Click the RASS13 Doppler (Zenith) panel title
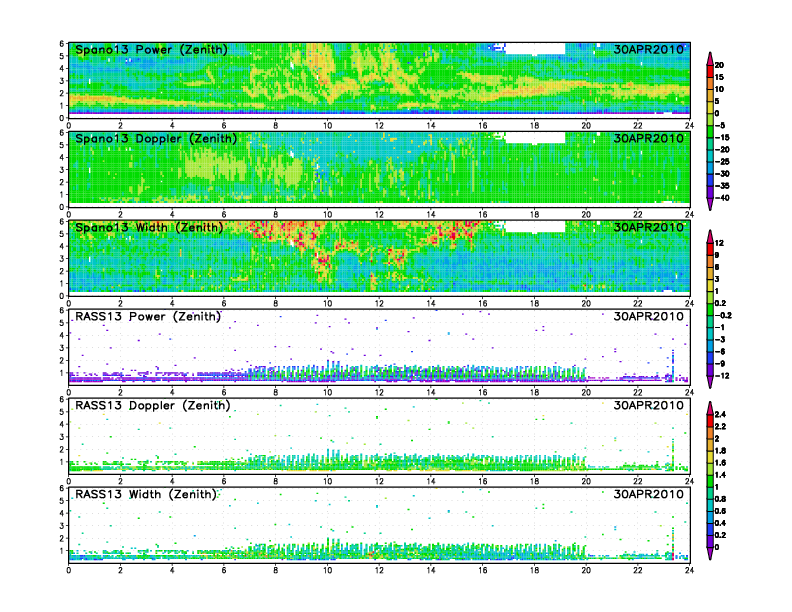This screenshot has height=612, width=792. 153,405
